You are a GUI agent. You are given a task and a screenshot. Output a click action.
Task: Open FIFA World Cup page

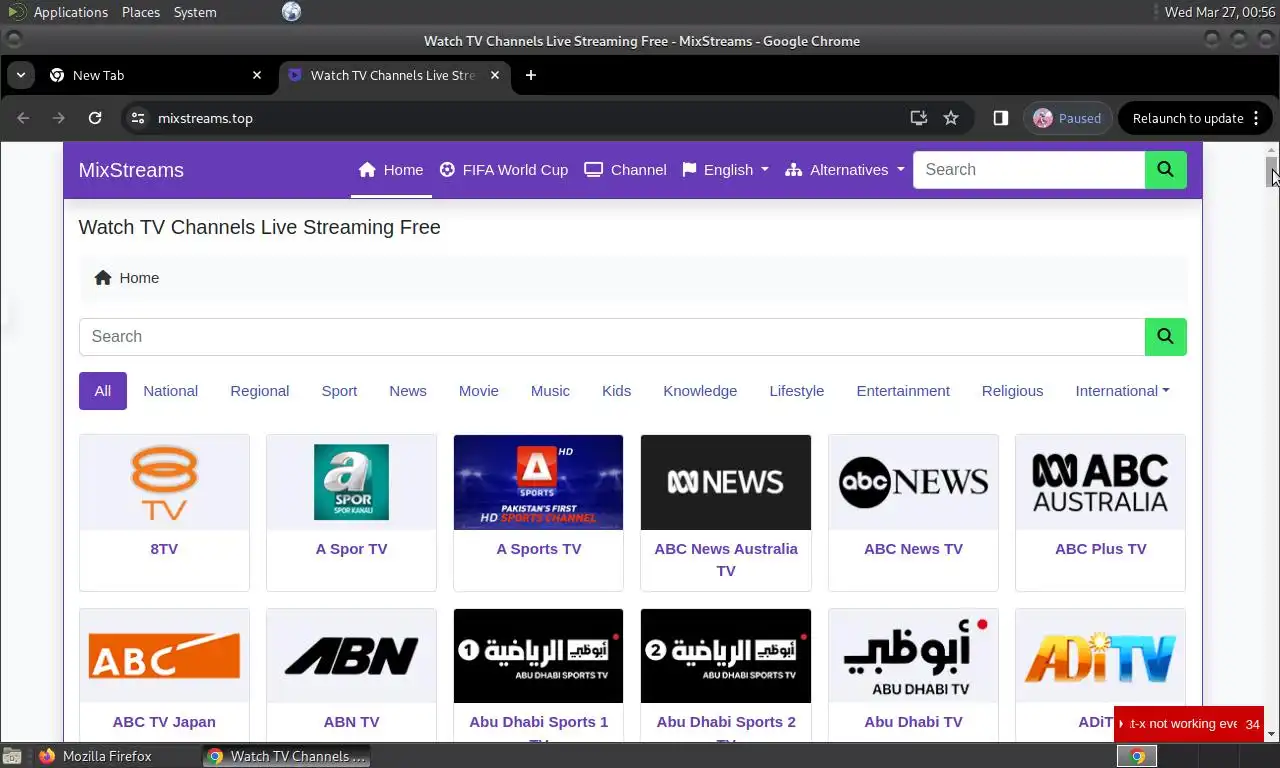pos(504,170)
